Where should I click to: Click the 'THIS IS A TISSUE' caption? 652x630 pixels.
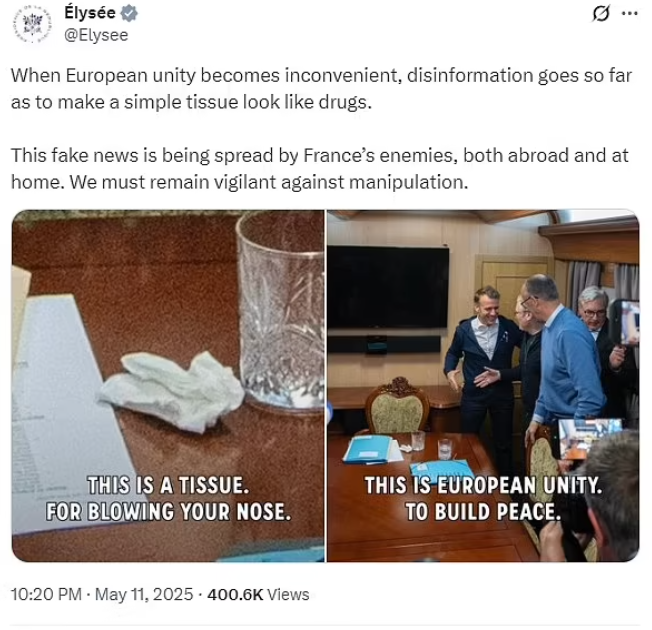coord(168,499)
